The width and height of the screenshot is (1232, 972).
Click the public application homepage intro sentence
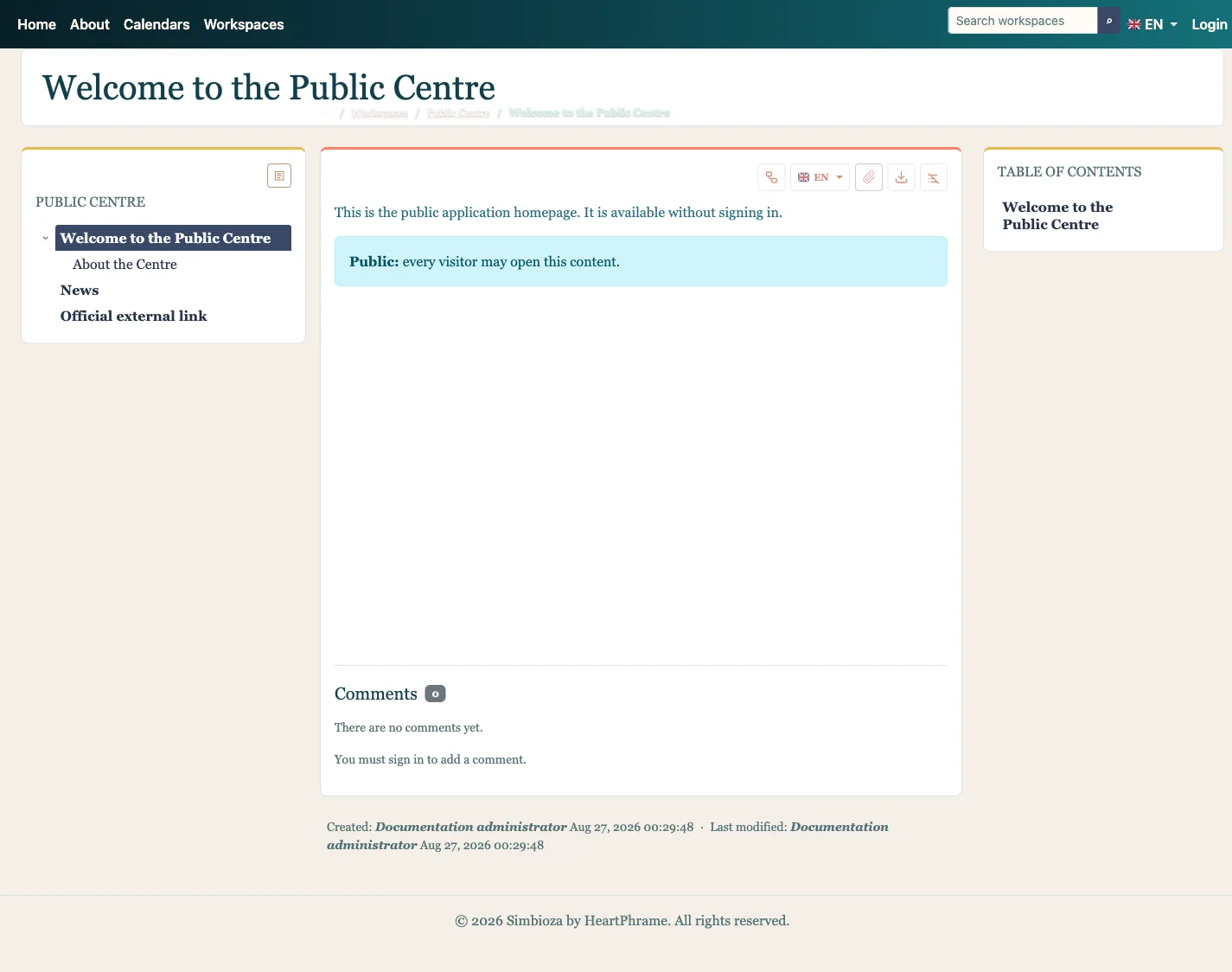(559, 213)
